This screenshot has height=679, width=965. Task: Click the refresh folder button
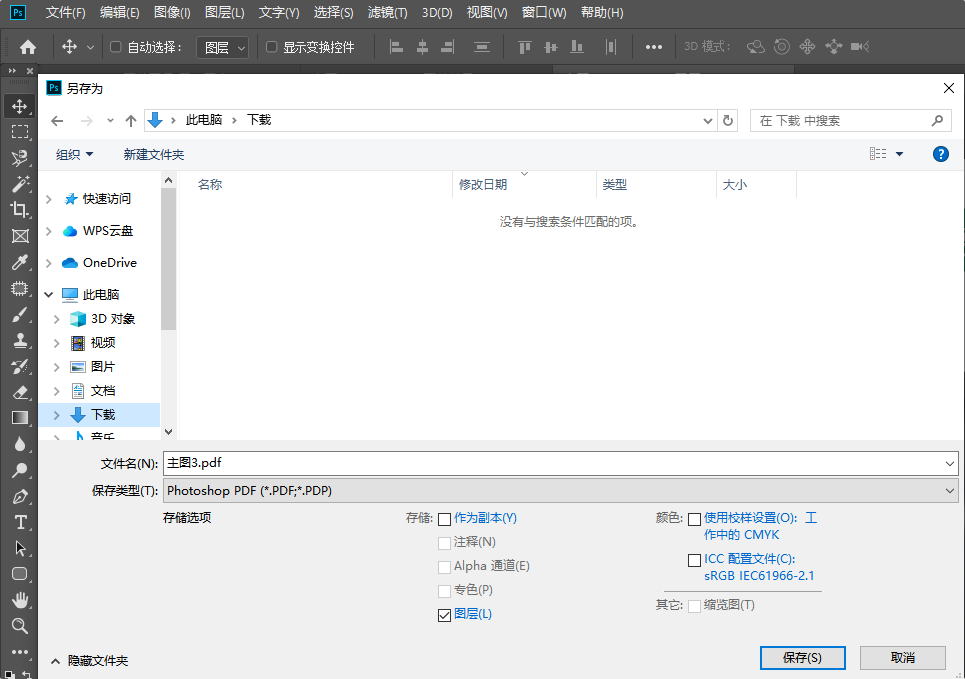click(x=727, y=121)
